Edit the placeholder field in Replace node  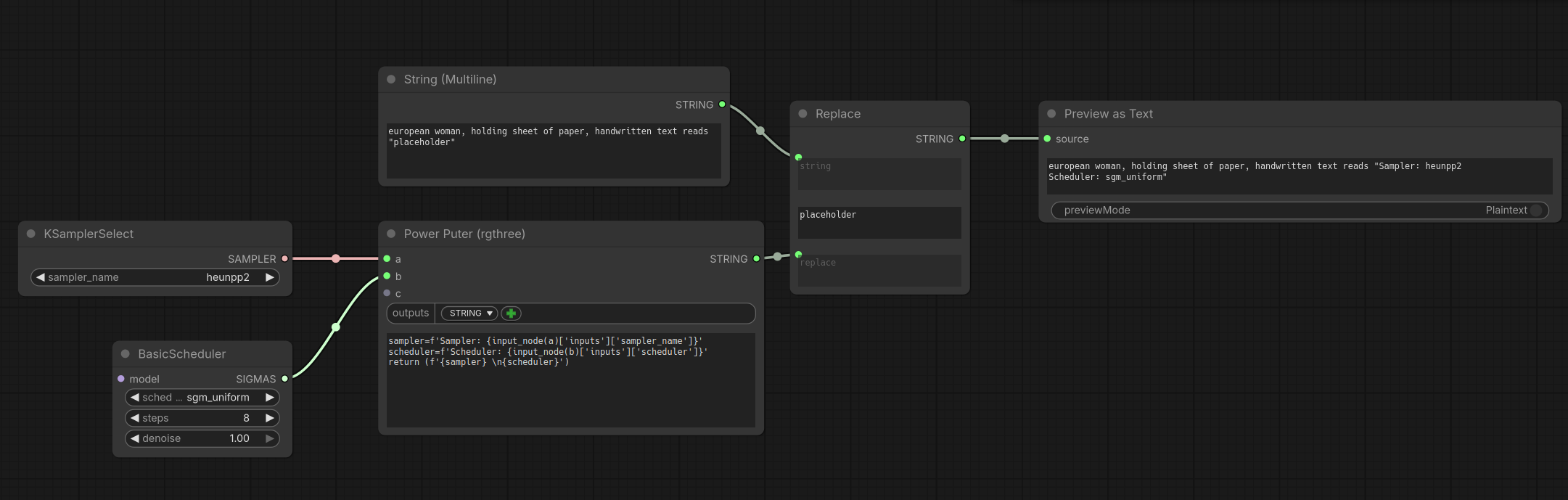click(x=879, y=222)
